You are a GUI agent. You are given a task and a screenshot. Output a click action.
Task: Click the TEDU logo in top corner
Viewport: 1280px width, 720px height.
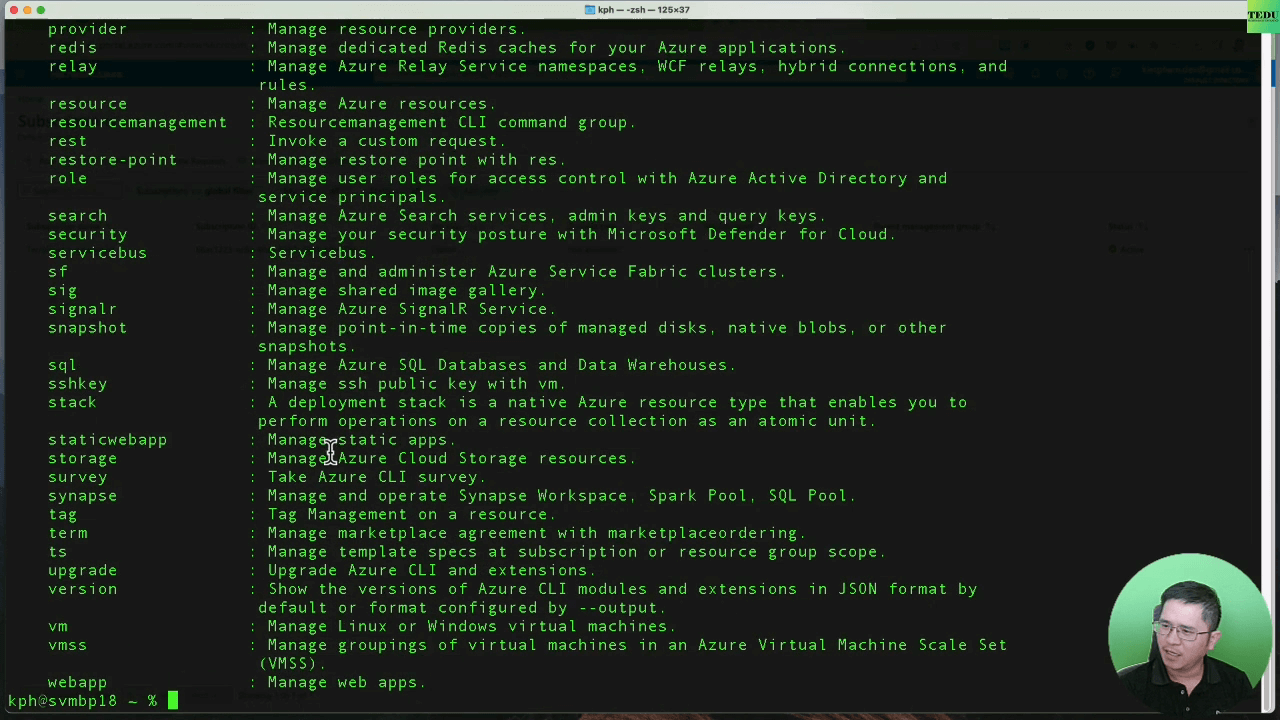coord(1262,15)
